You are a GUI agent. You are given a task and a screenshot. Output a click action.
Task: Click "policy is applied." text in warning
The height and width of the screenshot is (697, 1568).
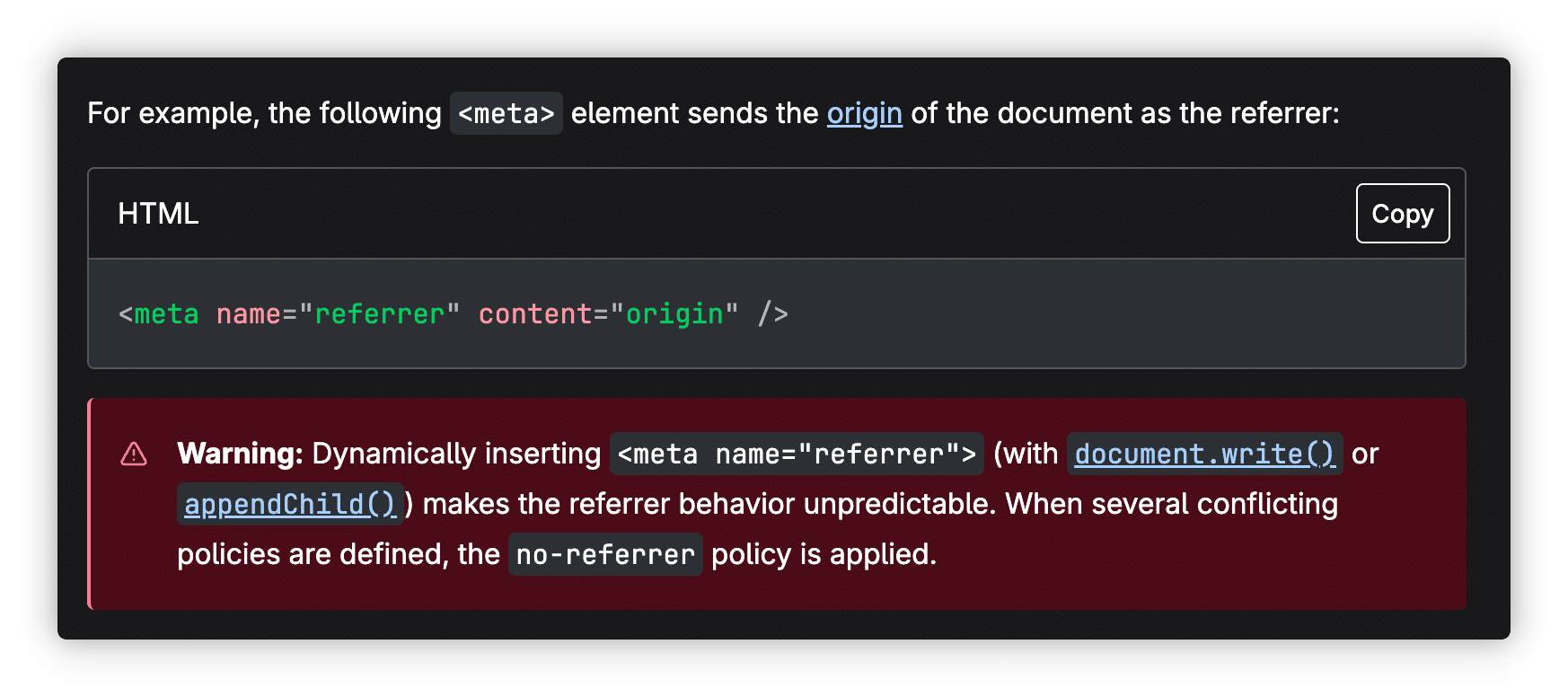coord(824,554)
